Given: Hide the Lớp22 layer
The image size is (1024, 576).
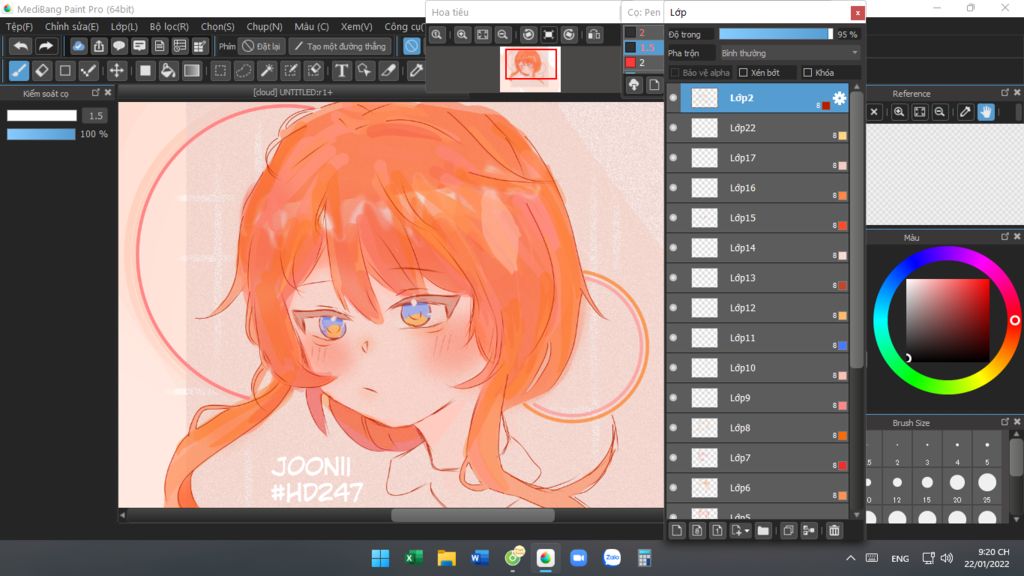Looking at the screenshot, I should (x=673, y=128).
